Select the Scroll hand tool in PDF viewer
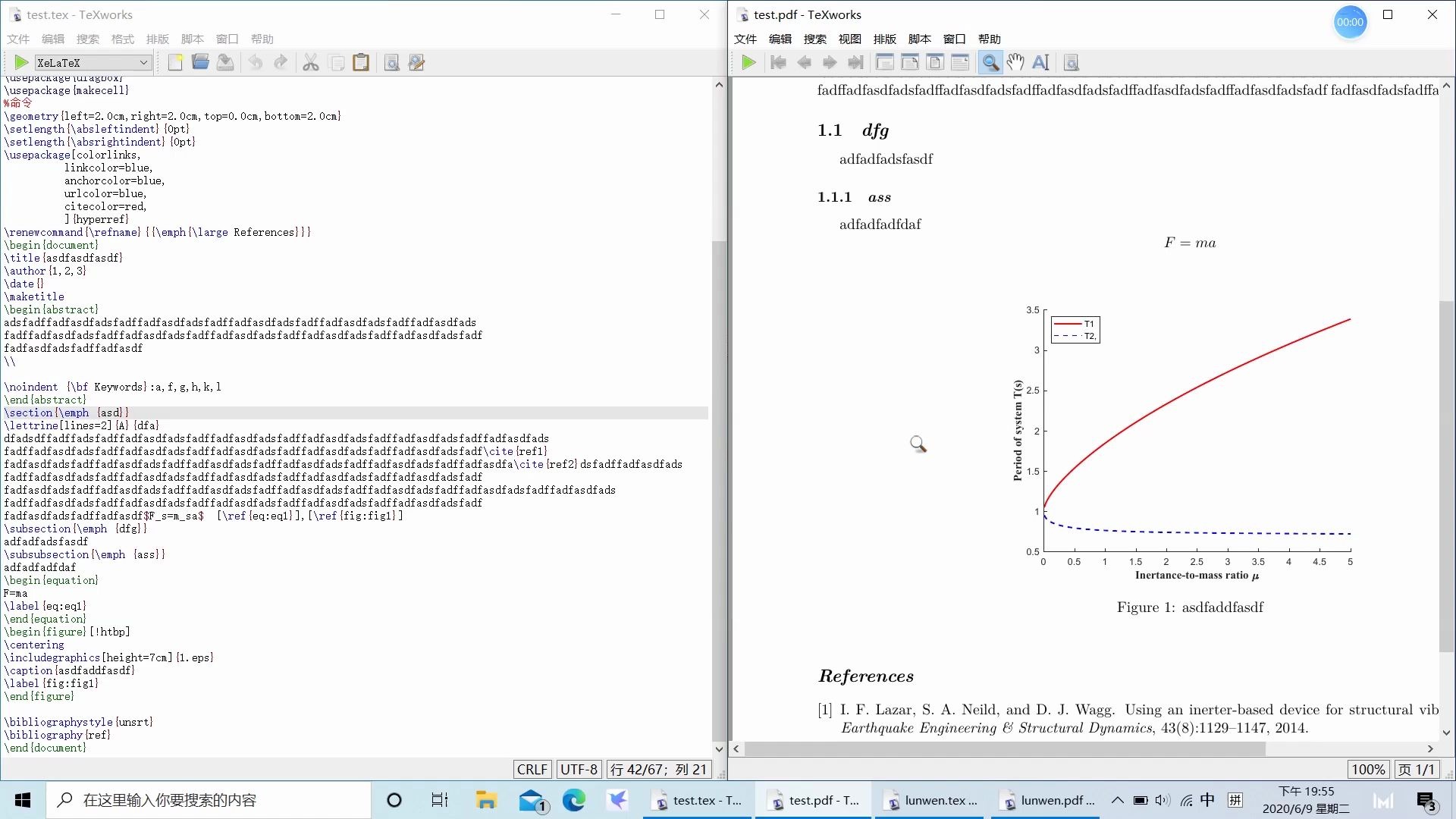Image resolution: width=1456 pixels, height=819 pixels. [1015, 63]
